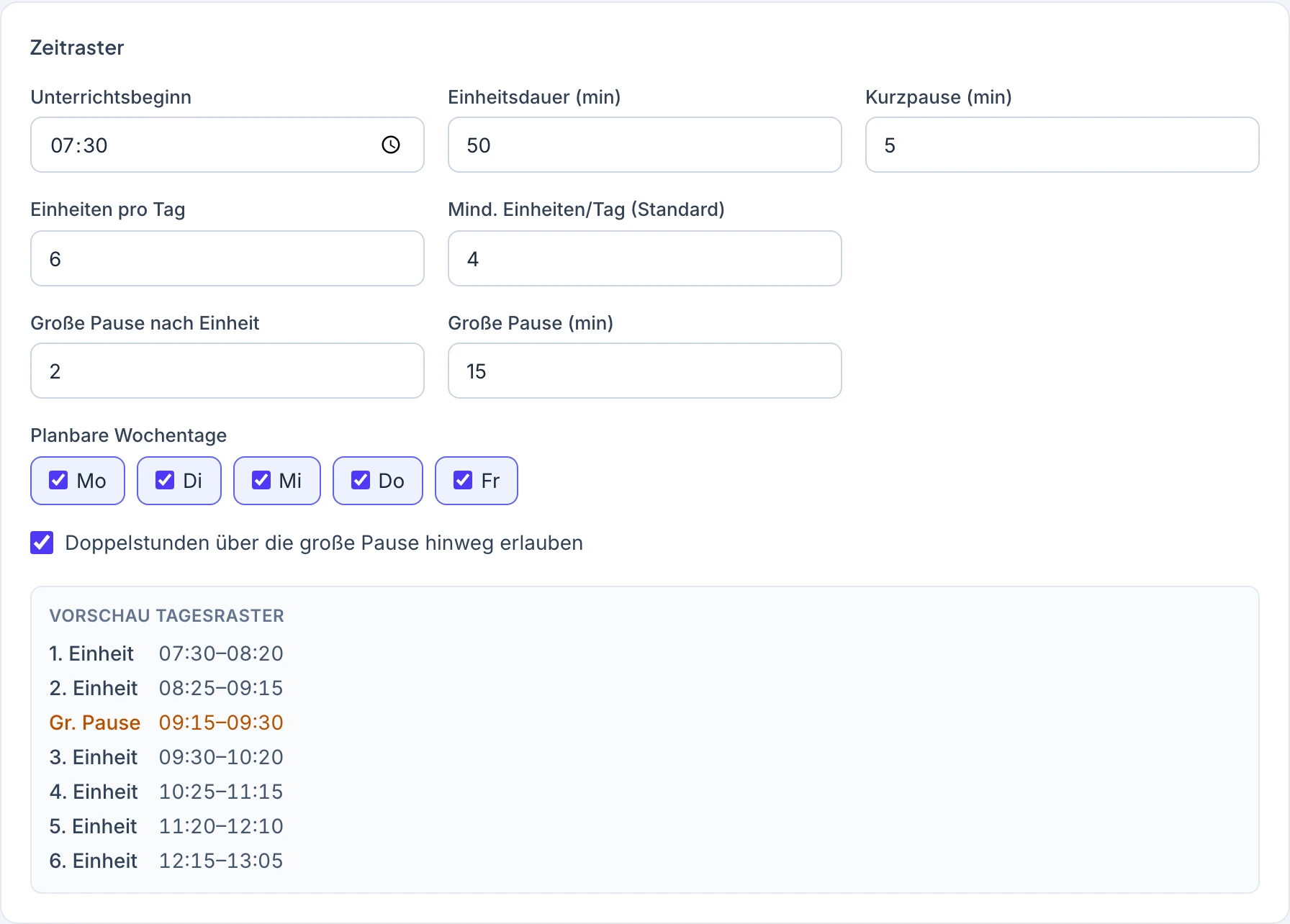Select the 1. Einheit 07:30–08:20 row
This screenshot has width=1290, height=924.
coord(166,653)
